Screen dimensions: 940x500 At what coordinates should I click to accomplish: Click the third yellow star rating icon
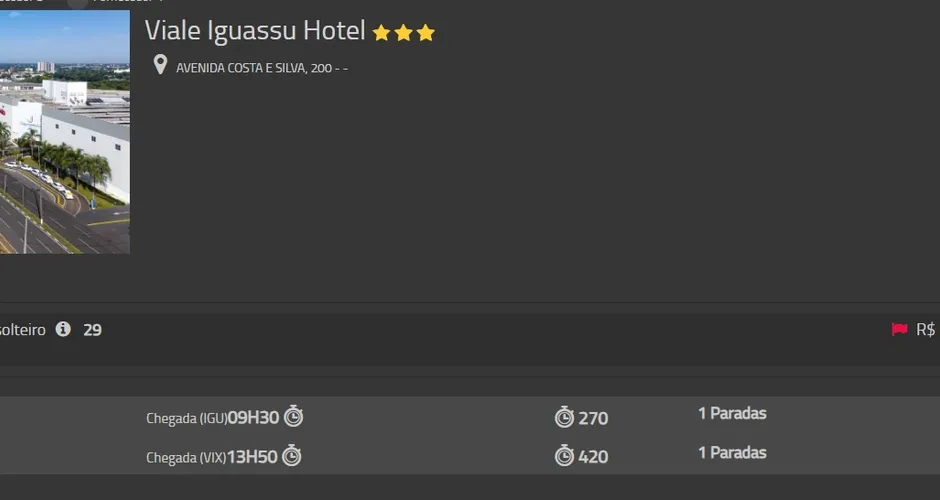click(426, 33)
